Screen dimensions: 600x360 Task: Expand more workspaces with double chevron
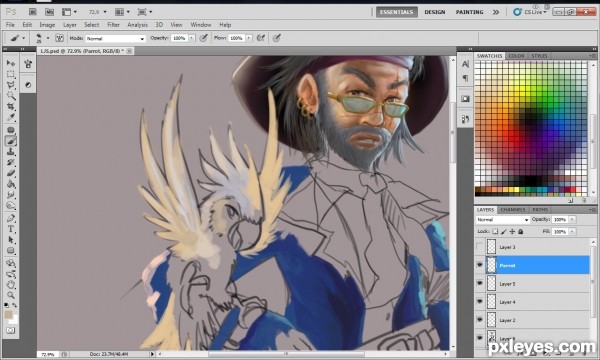coord(496,12)
